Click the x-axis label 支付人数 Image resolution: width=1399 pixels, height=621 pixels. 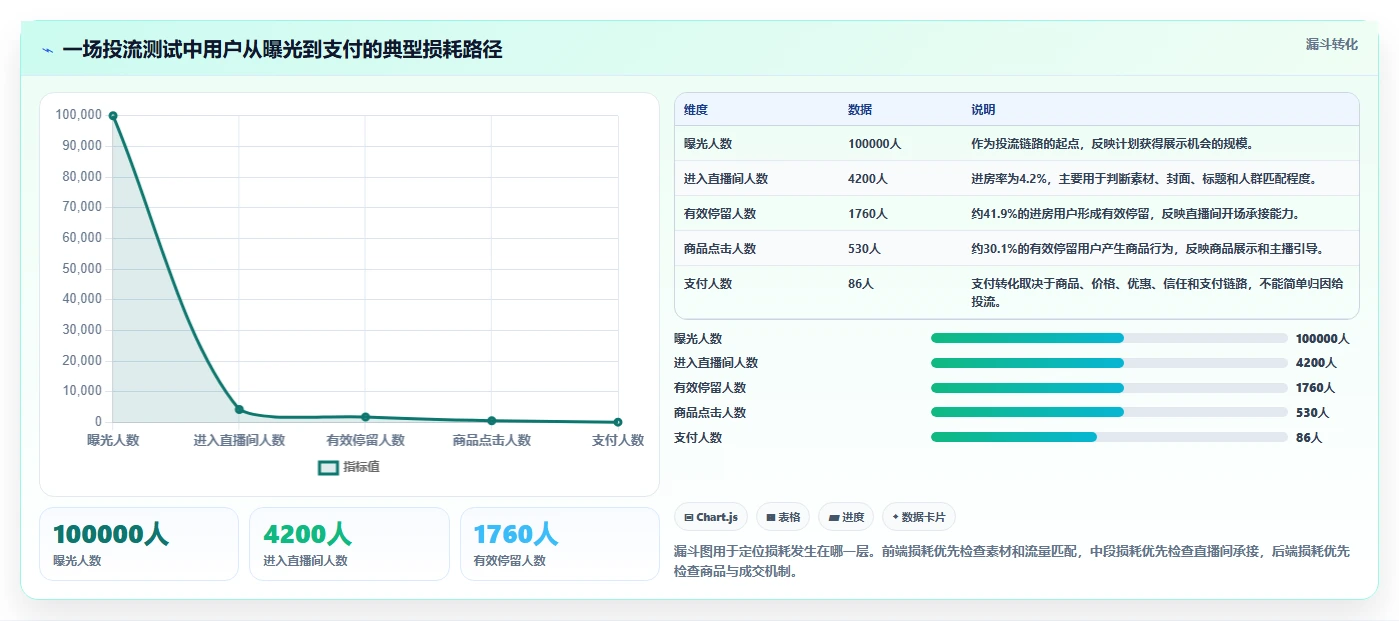tap(617, 440)
